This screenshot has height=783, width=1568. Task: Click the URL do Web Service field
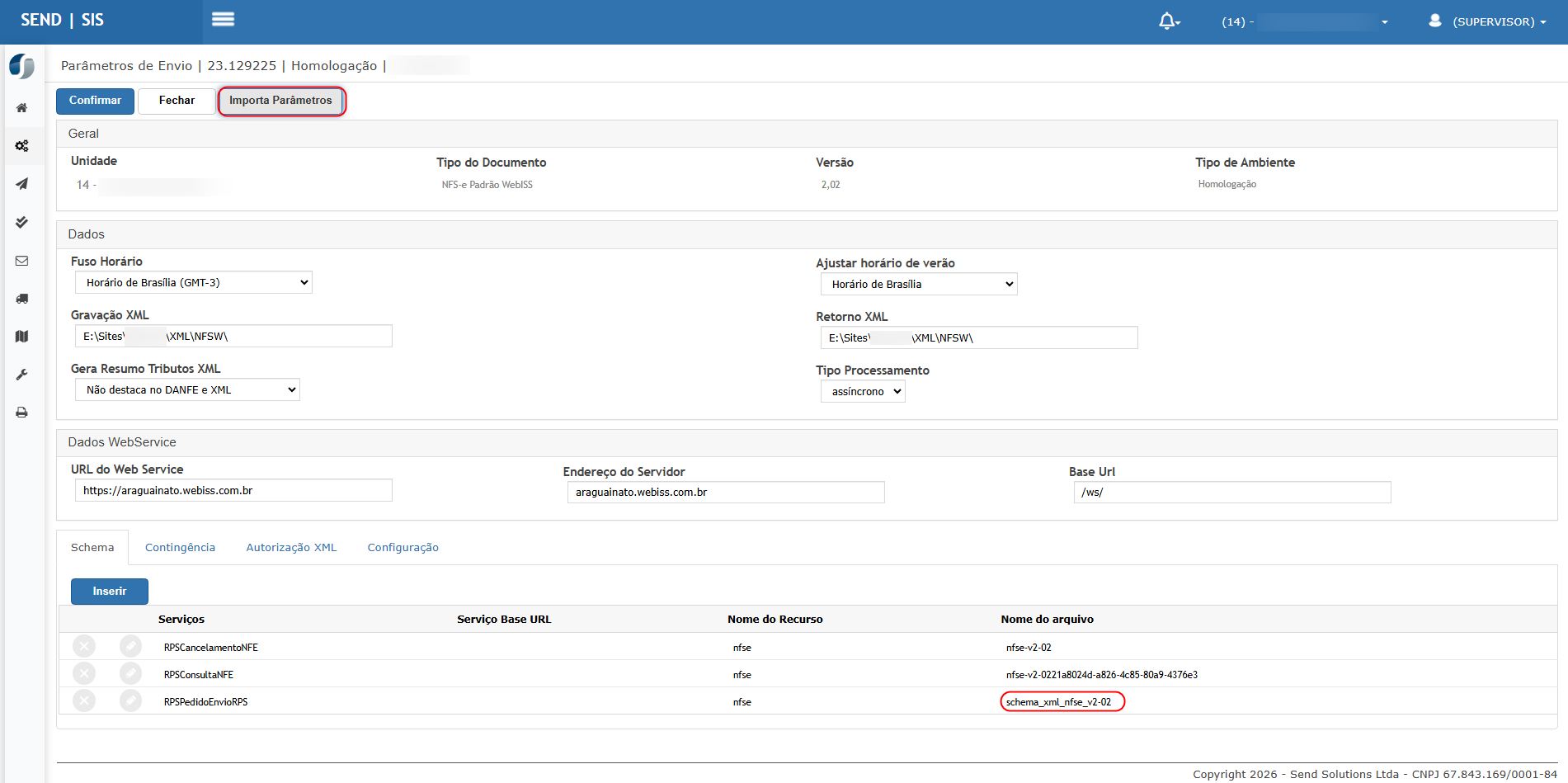pos(233,491)
